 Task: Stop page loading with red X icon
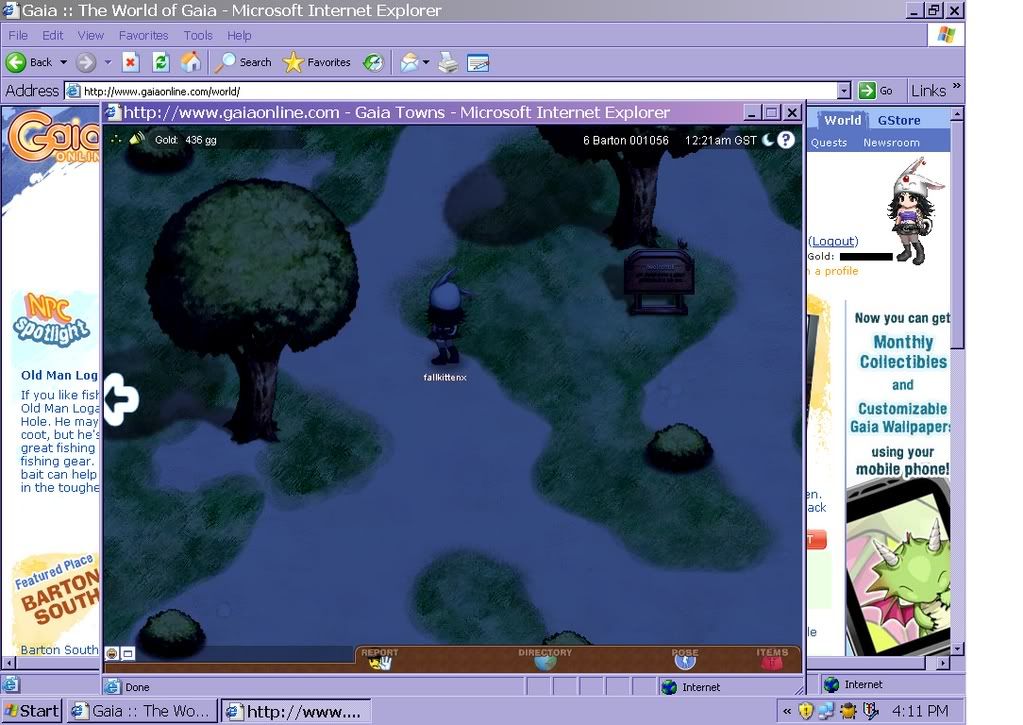point(130,63)
